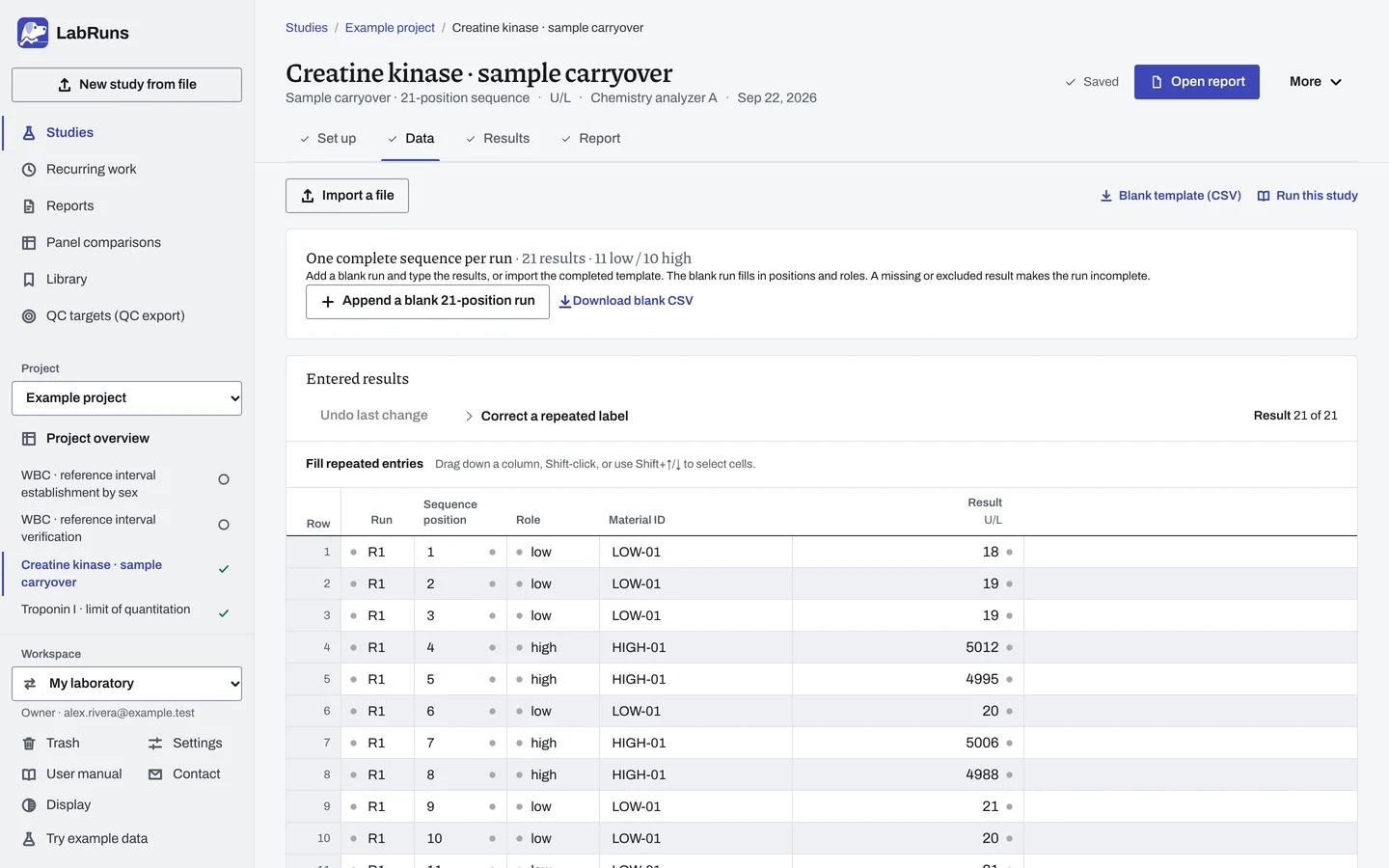
Task: Open Project overview icon
Action: (29, 439)
